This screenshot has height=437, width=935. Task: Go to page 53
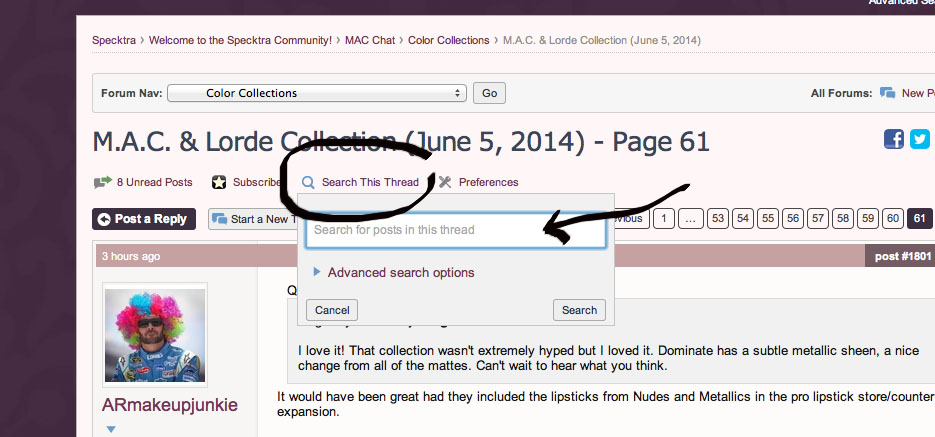click(x=718, y=219)
